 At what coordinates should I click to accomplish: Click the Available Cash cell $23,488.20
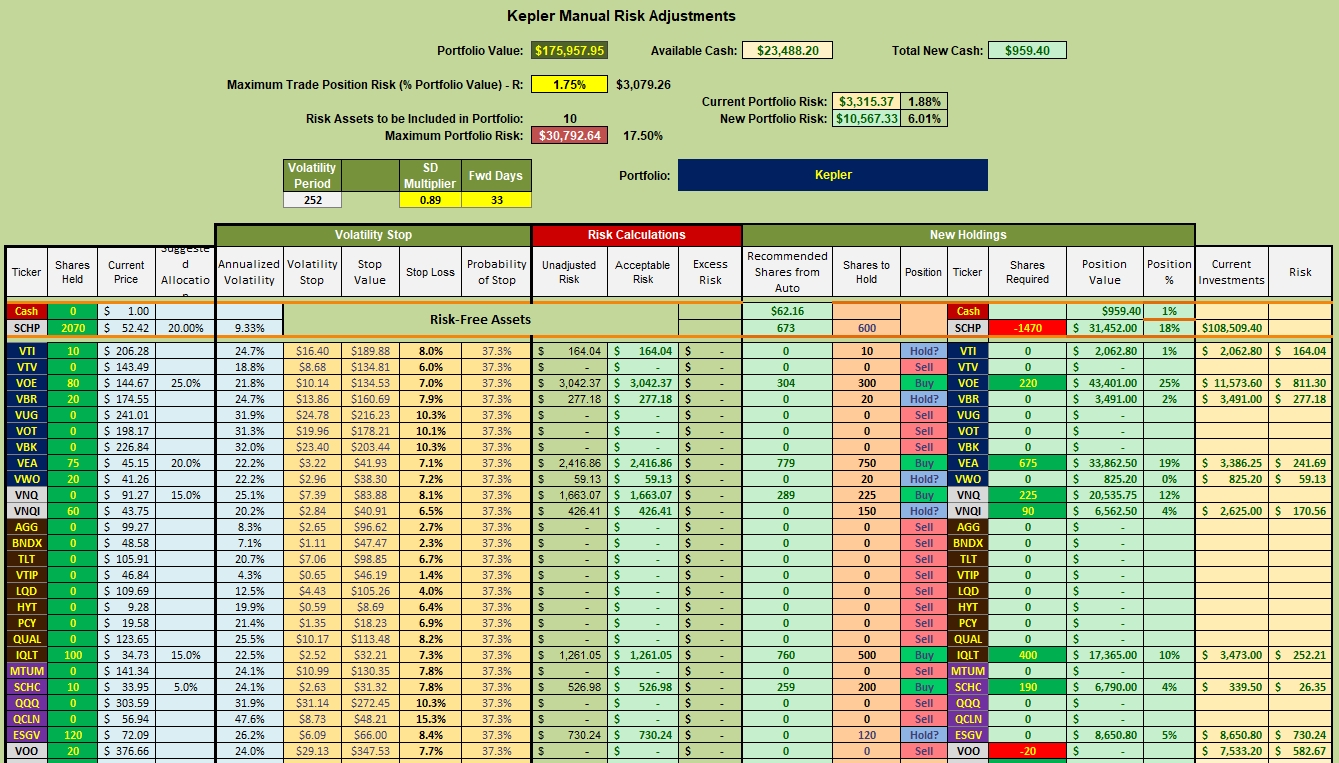(787, 51)
